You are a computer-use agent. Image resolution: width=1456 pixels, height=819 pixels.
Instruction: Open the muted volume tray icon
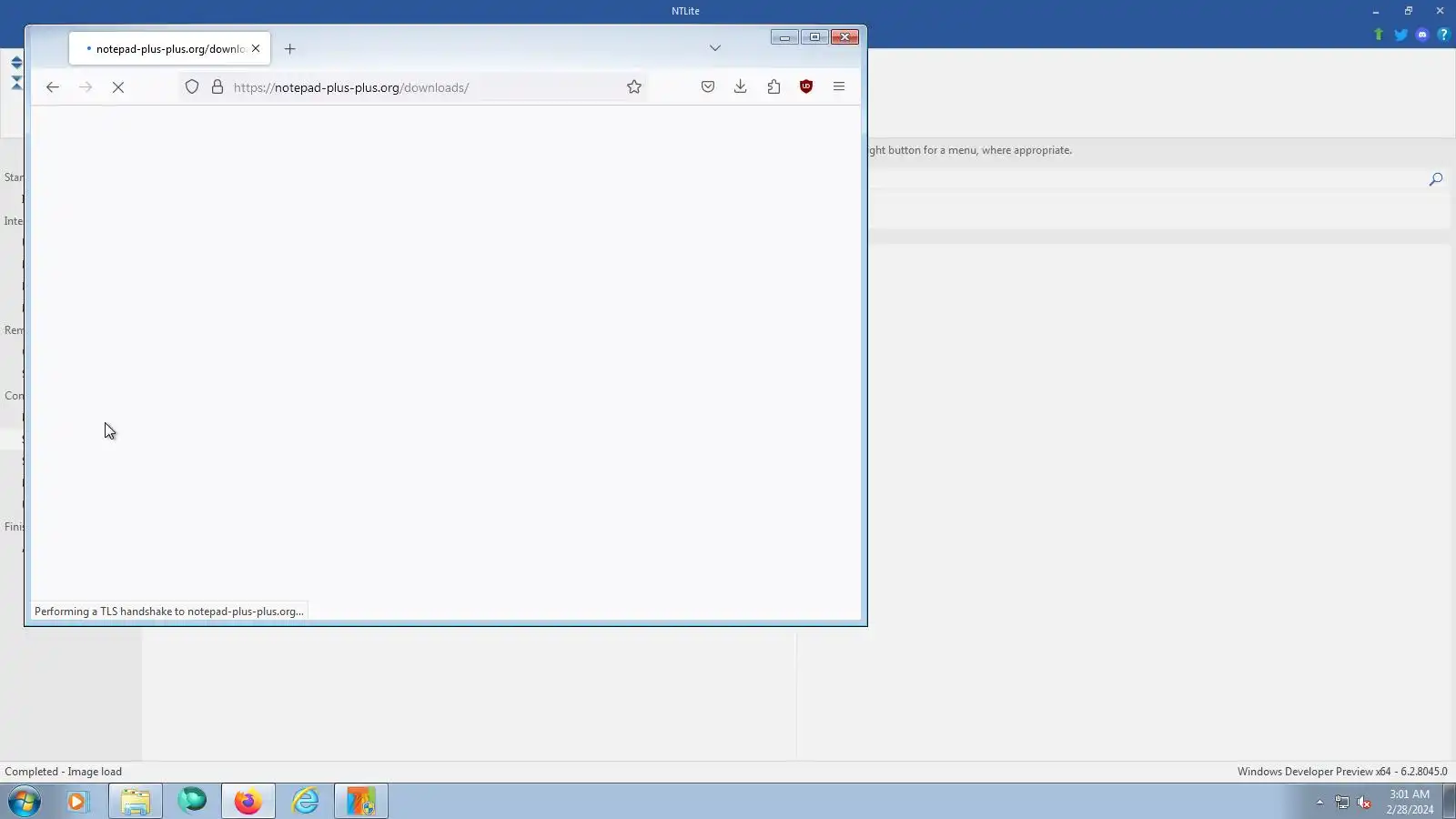(1364, 803)
